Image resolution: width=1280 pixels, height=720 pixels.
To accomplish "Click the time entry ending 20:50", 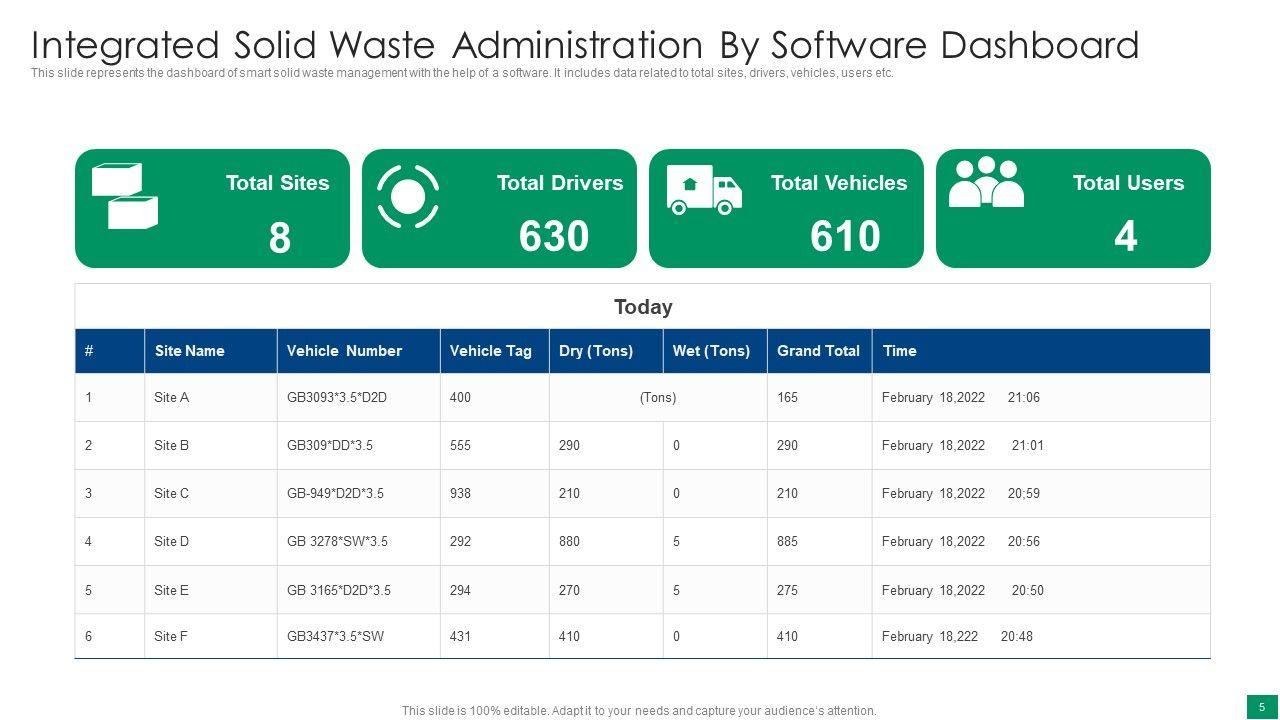I will 963,591.
